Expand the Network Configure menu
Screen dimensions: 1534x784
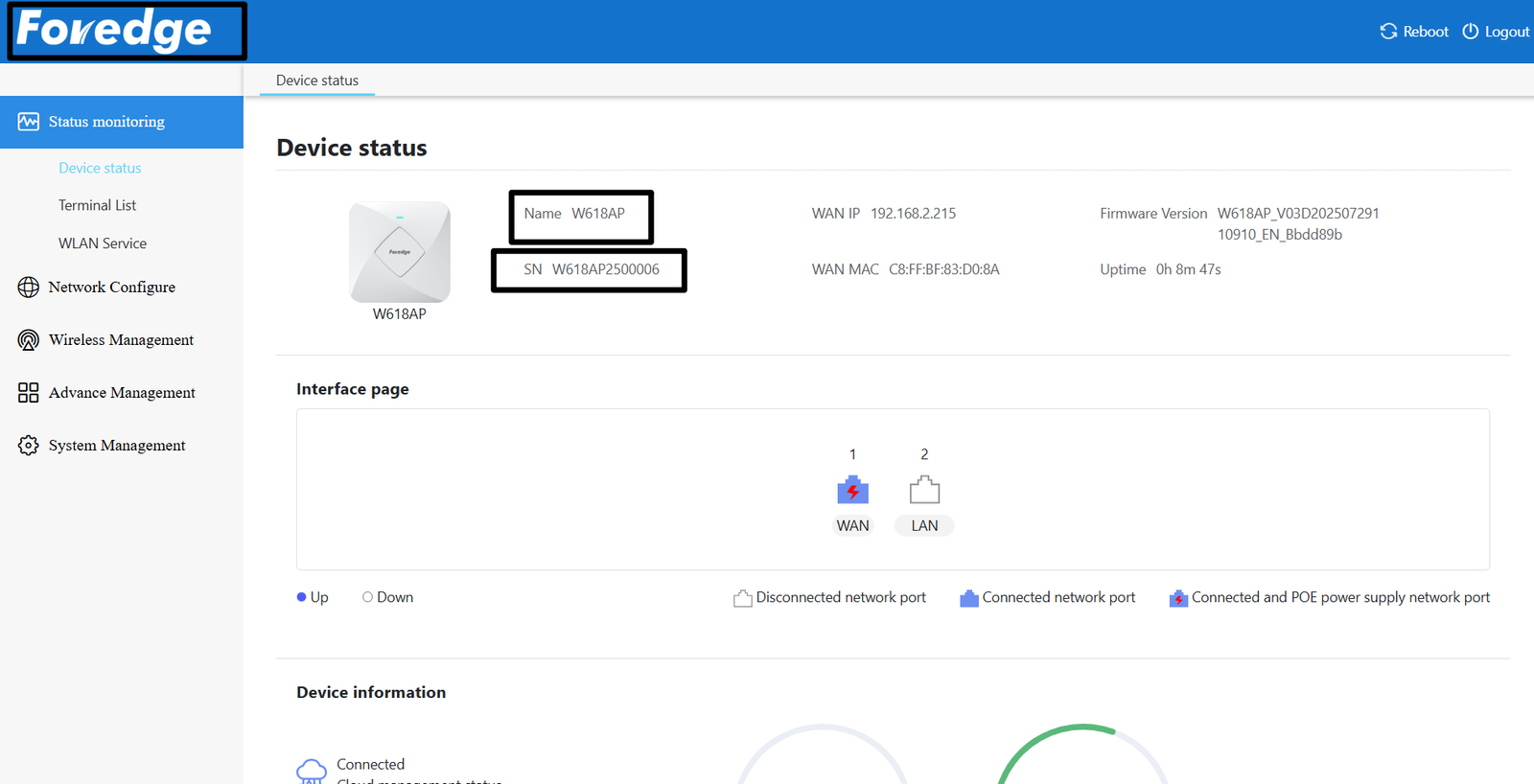click(122, 287)
